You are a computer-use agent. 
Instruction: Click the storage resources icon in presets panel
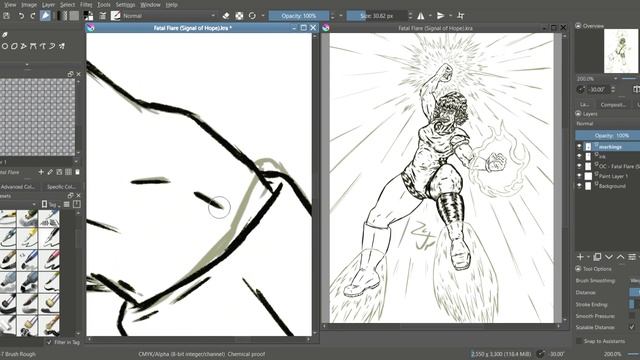[76, 204]
